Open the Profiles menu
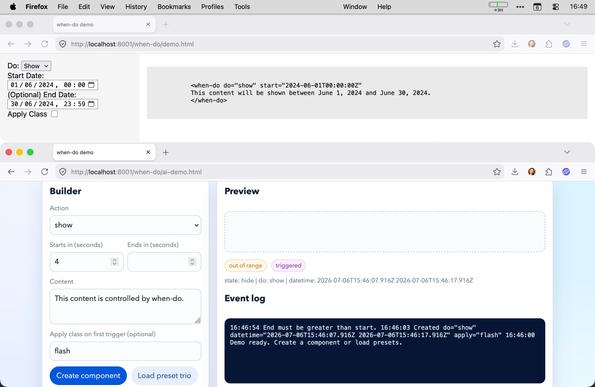Viewport: 595px width, 387px height. pos(212,7)
